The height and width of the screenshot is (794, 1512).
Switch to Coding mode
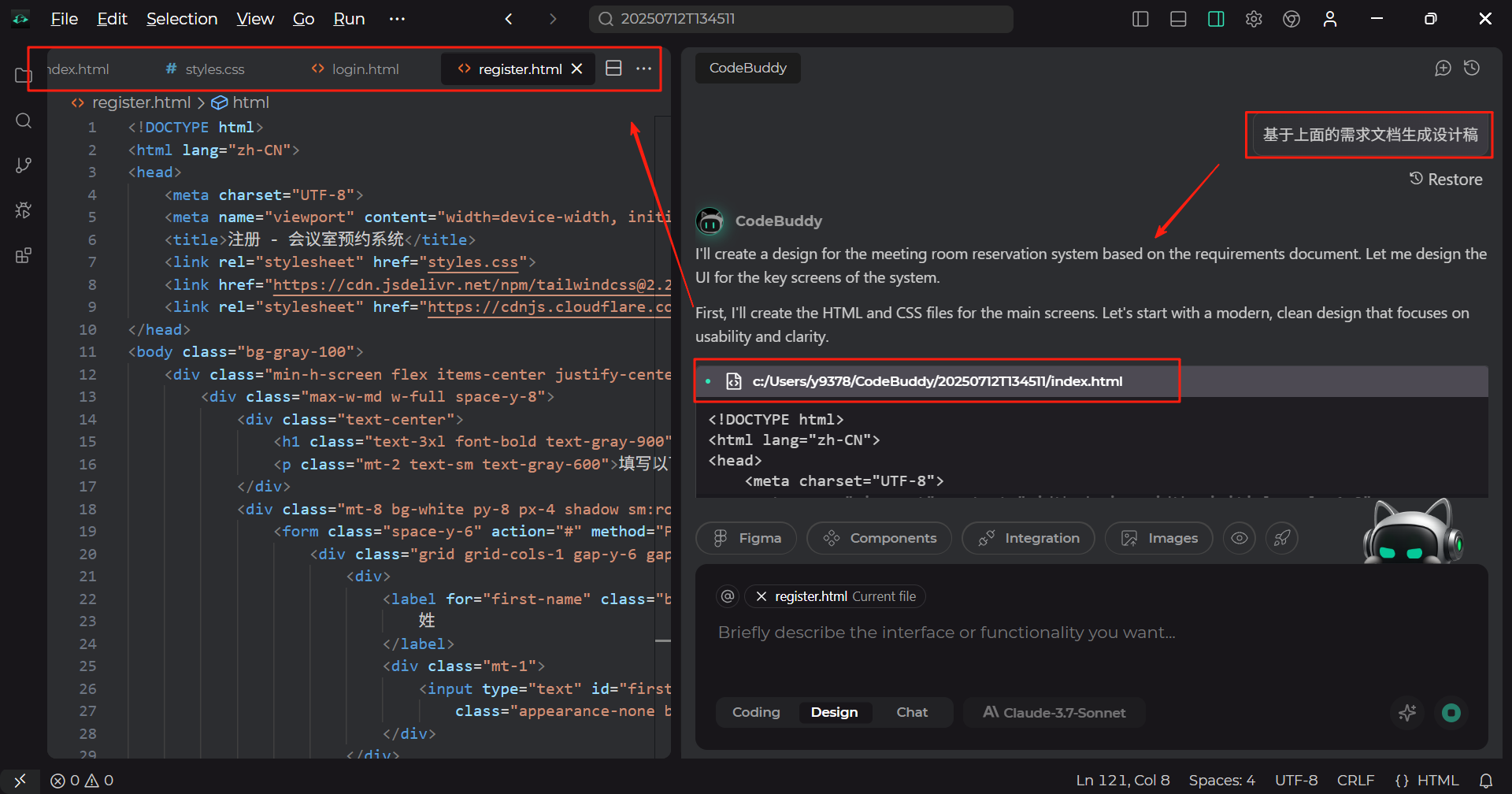click(x=756, y=713)
